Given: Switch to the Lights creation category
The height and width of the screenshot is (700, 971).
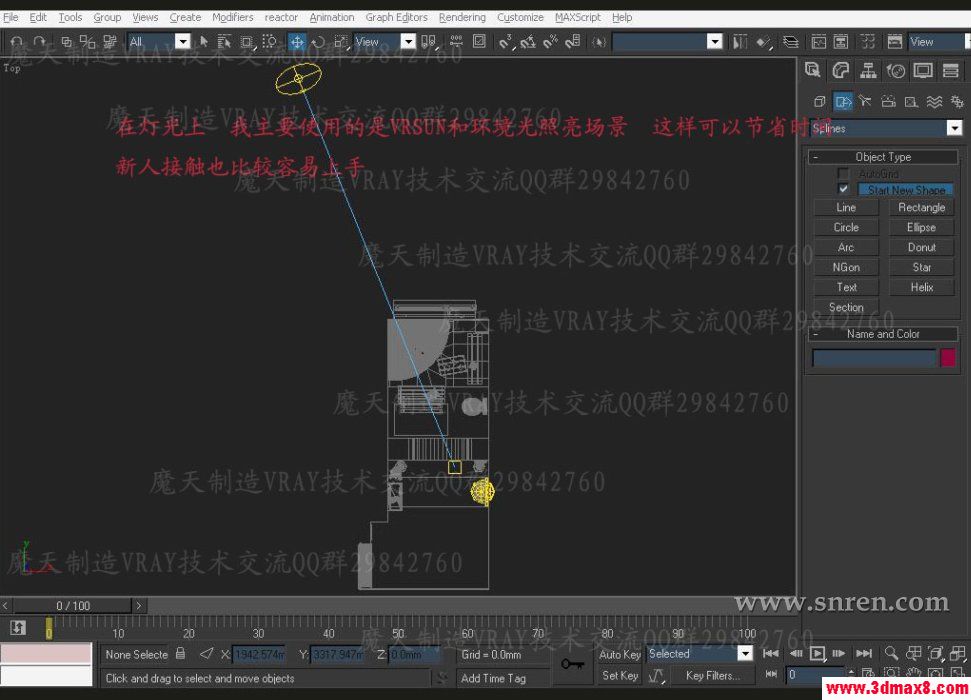Looking at the screenshot, I should coord(866,101).
